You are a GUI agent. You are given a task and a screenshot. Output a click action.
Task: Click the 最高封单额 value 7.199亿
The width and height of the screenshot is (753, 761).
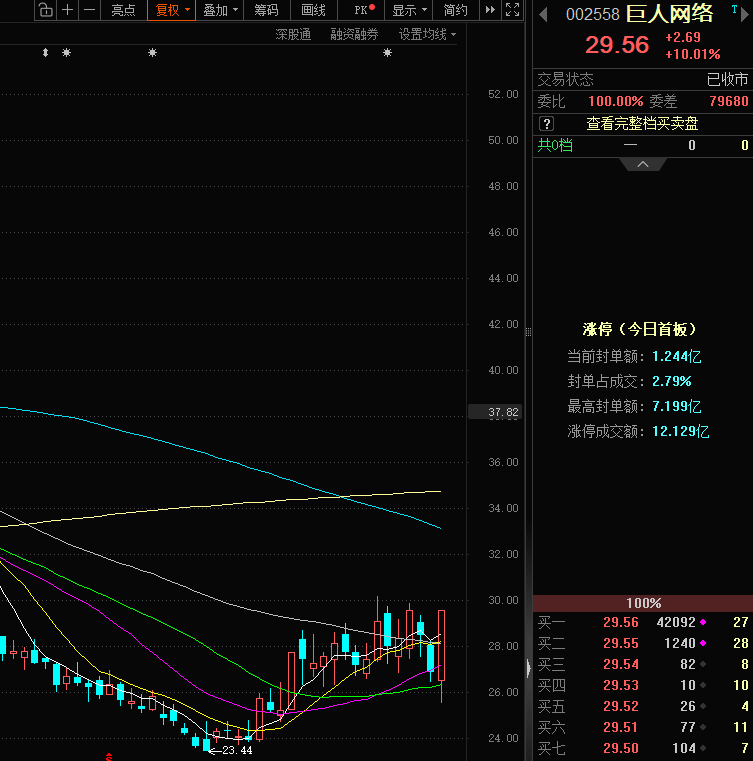click(676, 406)
